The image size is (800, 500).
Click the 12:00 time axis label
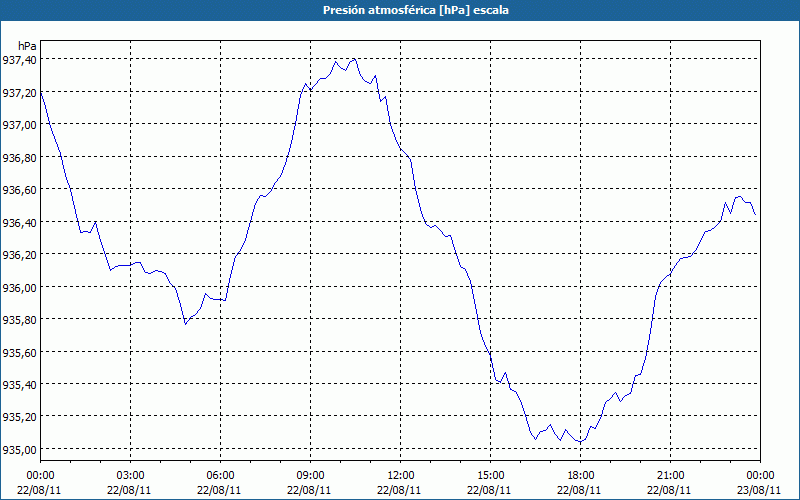401,475
